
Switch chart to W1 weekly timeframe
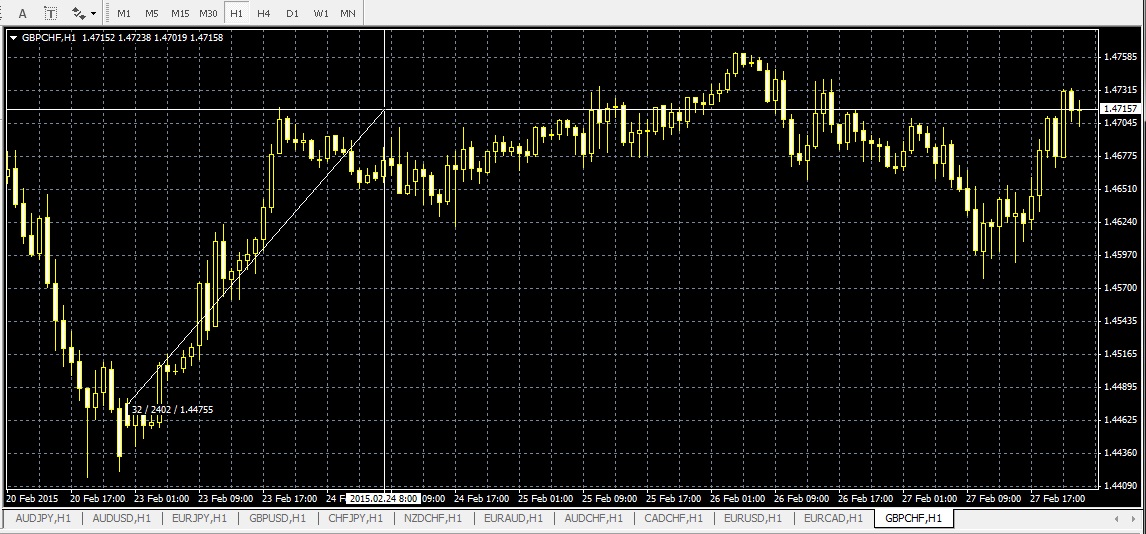(x=321, y=13)
